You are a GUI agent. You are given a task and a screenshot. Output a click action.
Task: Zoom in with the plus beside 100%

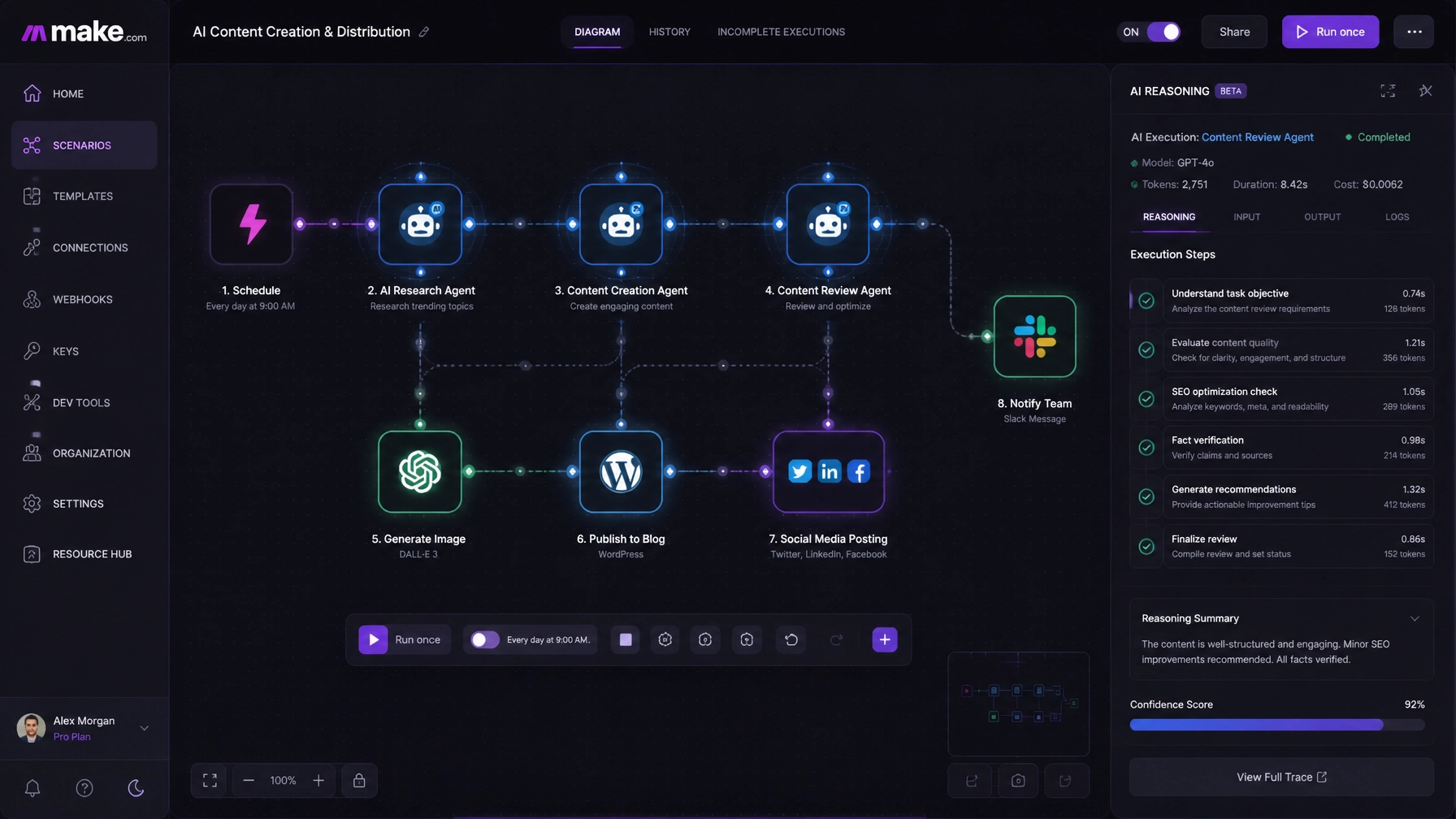click(318, 781)
